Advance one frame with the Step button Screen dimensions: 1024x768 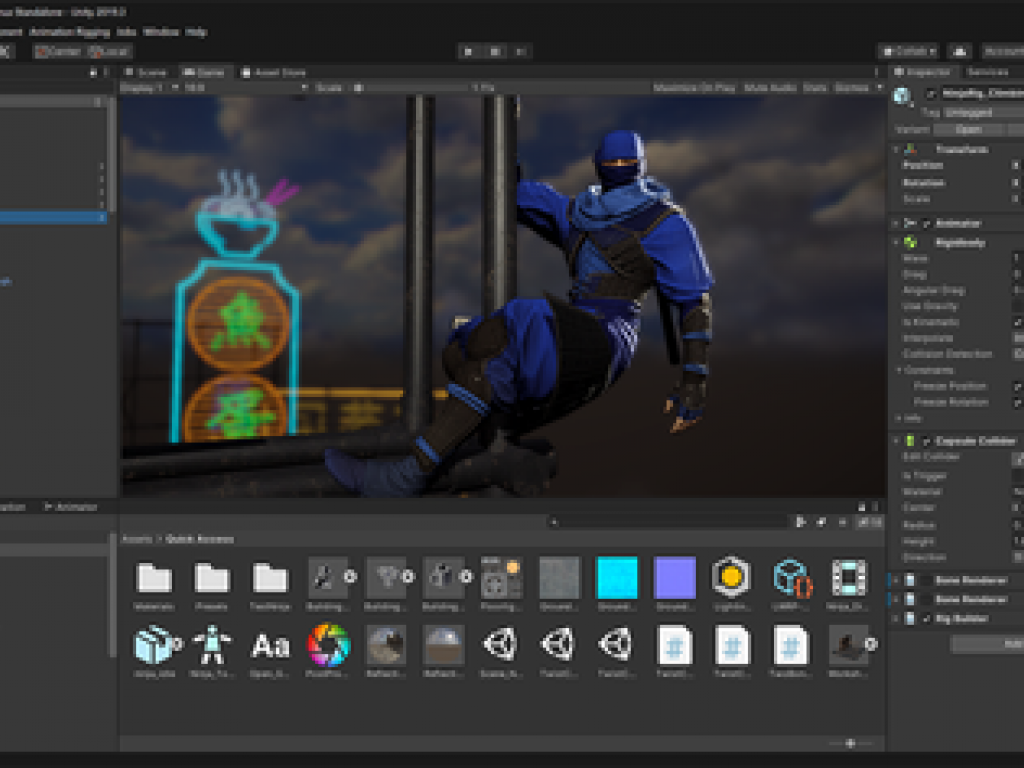(x=520, y=52)
